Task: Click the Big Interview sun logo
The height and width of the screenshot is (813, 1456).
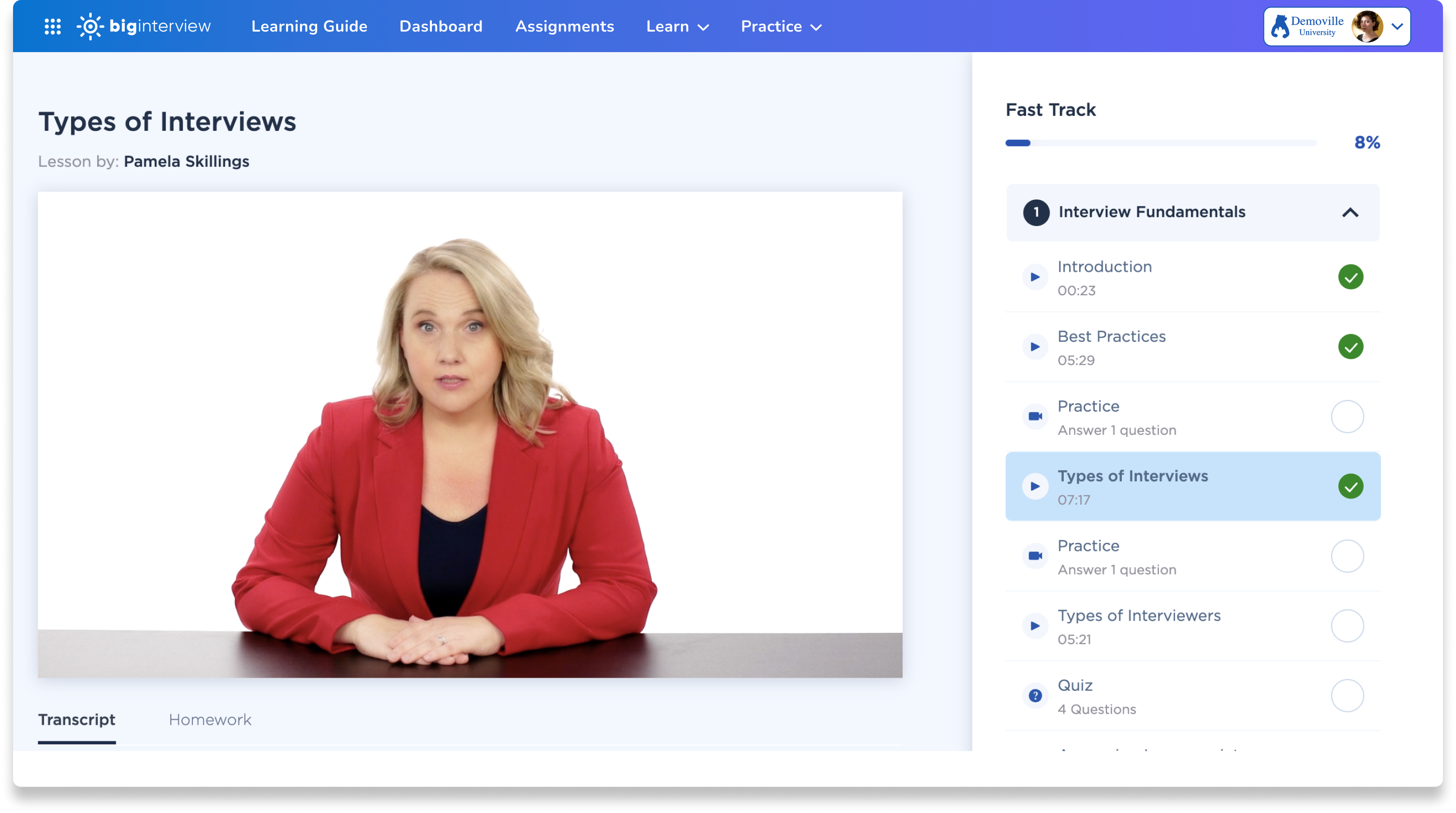Action: click(89, 26)
